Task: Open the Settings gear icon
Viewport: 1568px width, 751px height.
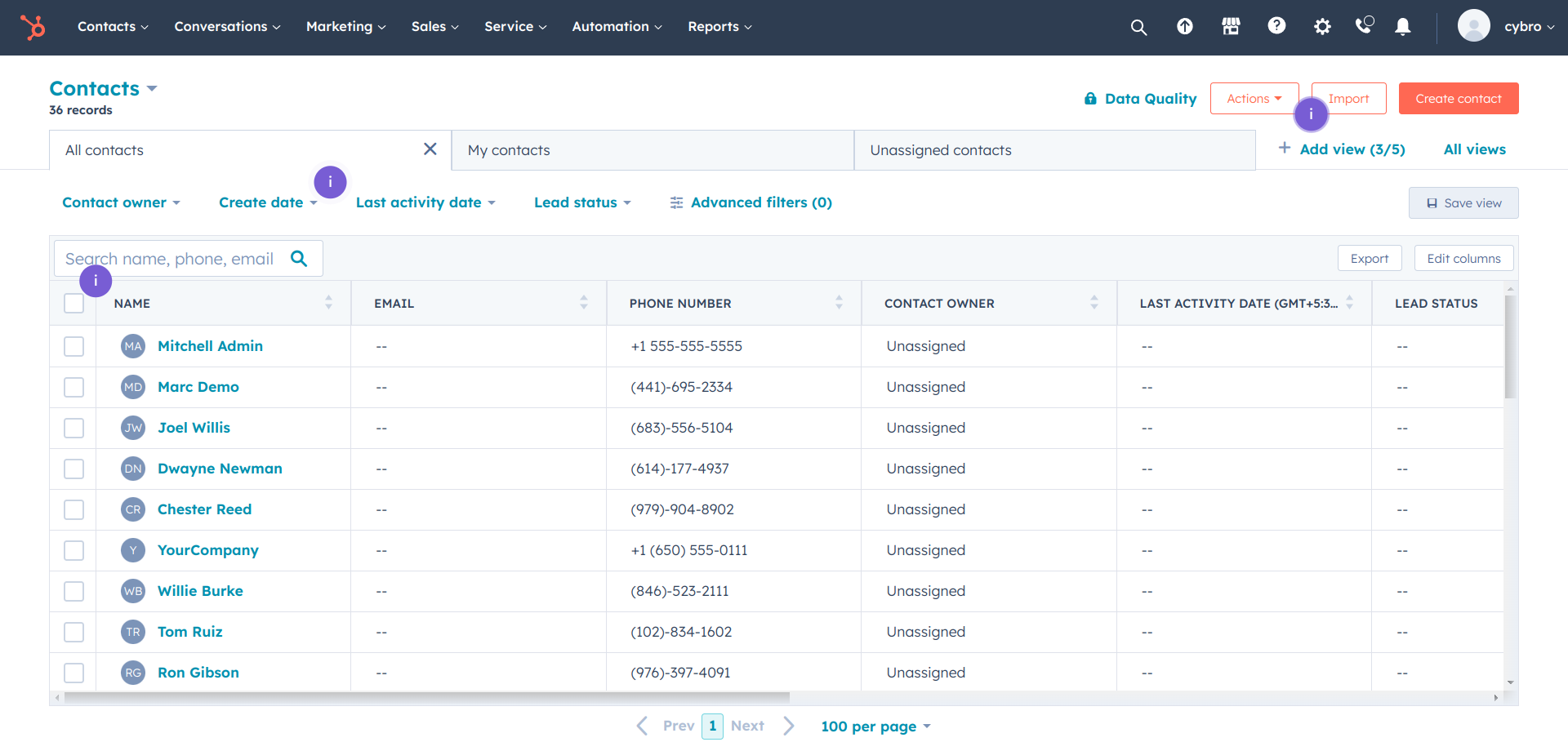Action: point(1322,27)
